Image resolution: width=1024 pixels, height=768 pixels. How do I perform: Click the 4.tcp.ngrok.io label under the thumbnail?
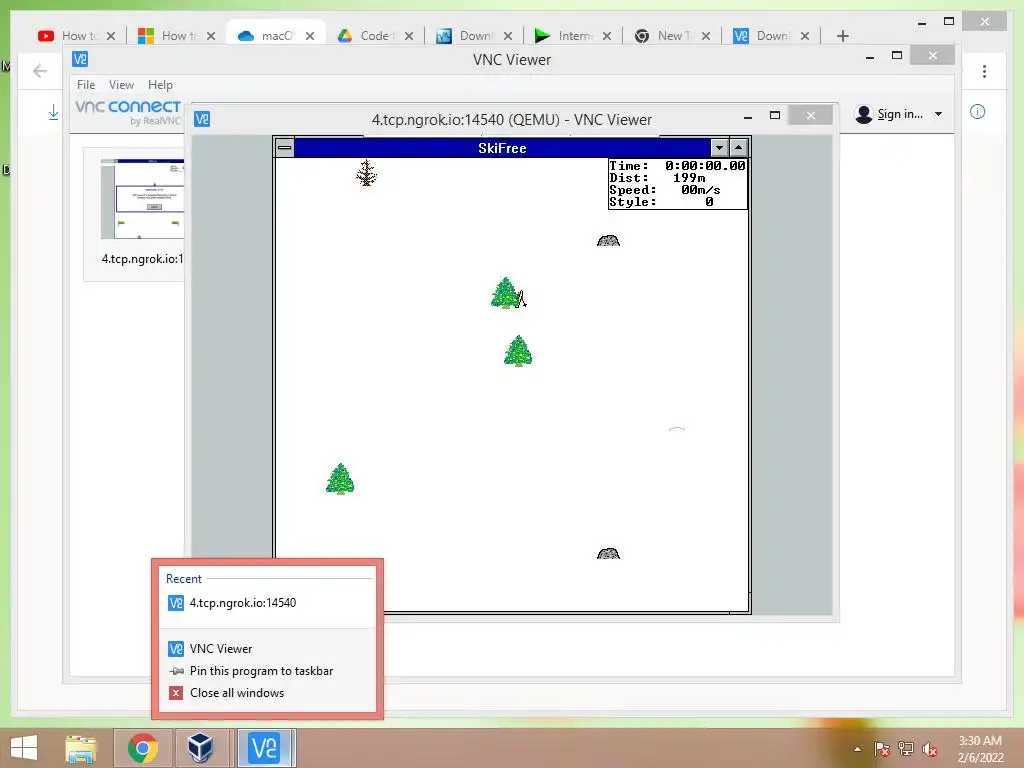pyautogui.click(x=142, y=259)
